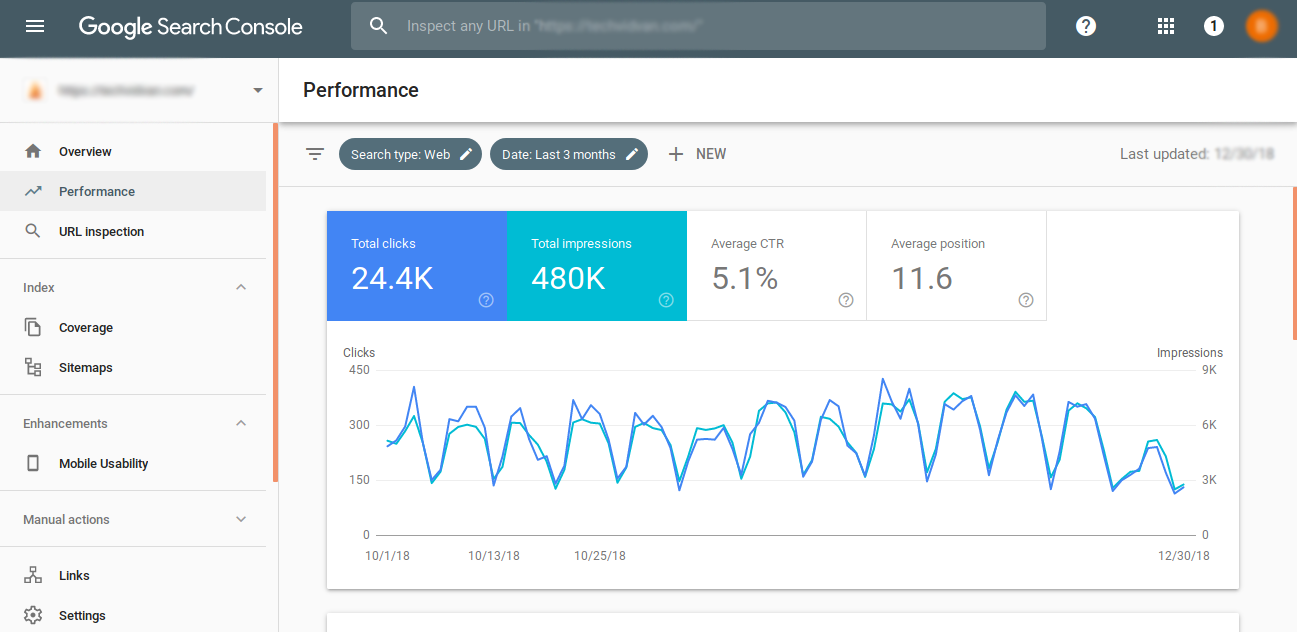Image resolution: width=1297 pixels, height=632 pixels.
Task: Edit the Search type: Web pencil icon
Action: pos(466,154)
